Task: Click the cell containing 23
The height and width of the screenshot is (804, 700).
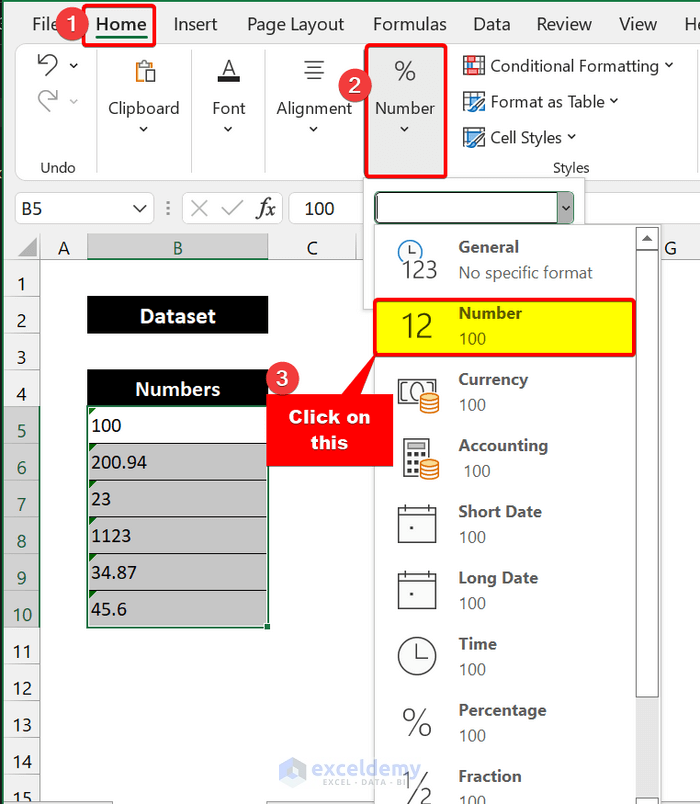Action: click(177, 499)
